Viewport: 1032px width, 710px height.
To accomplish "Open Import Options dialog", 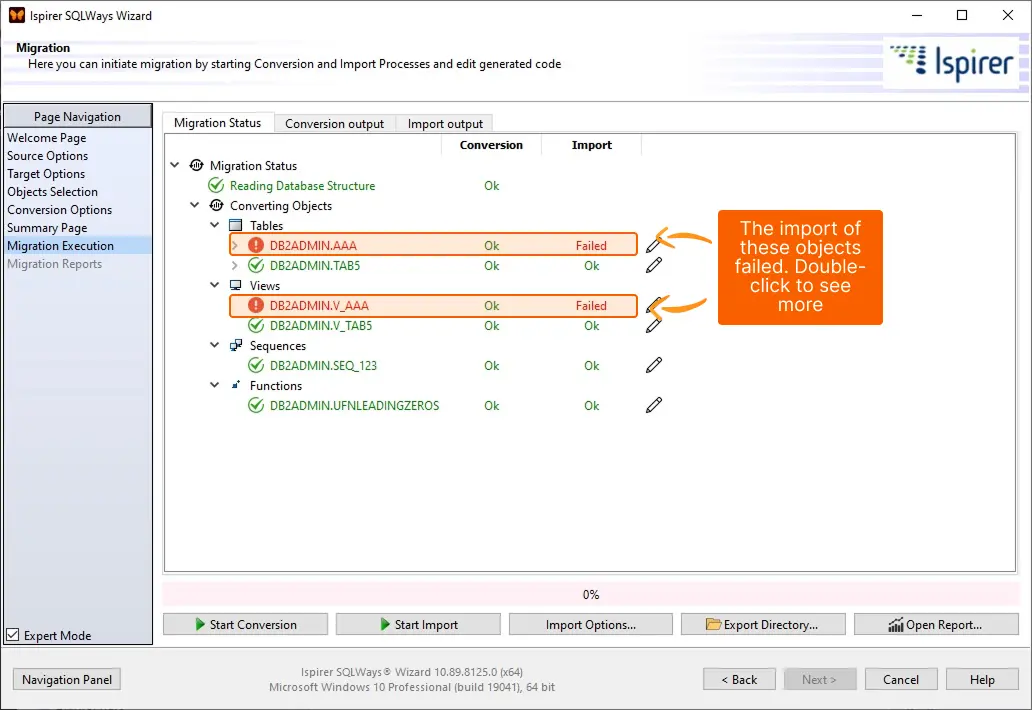I will point(590,624).
